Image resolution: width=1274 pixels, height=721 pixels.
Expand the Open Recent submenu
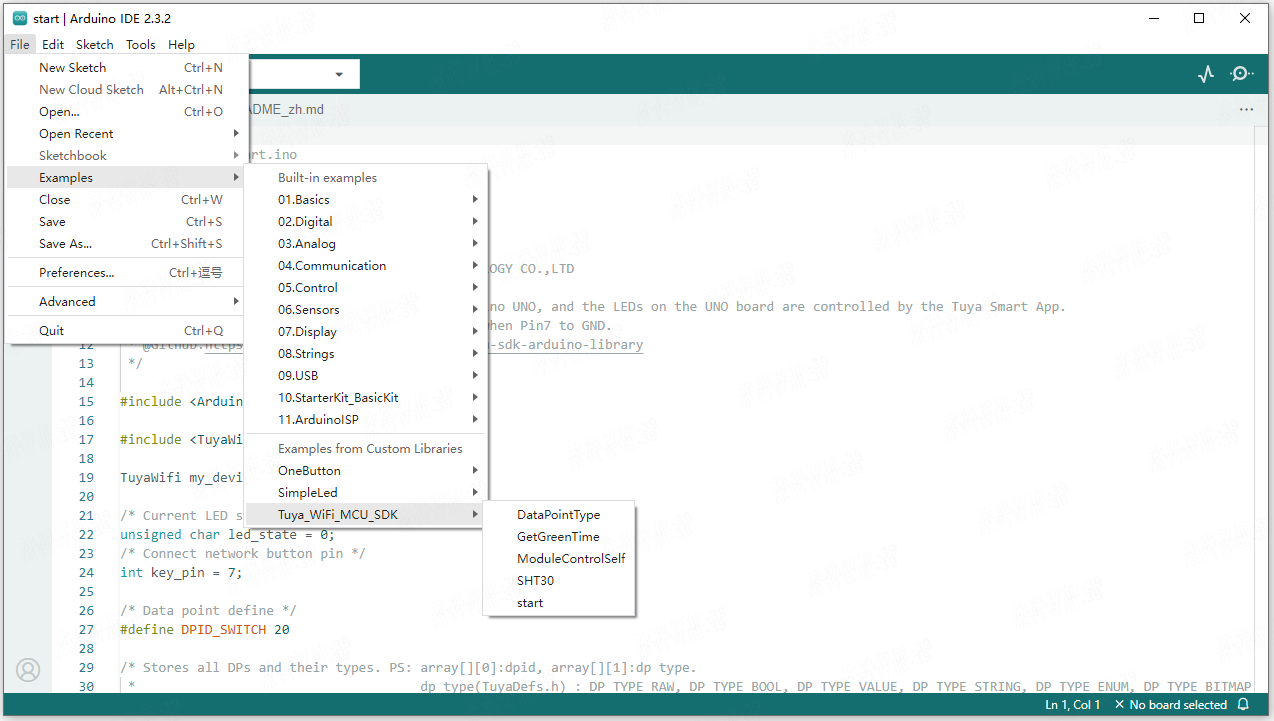(127, 134)
